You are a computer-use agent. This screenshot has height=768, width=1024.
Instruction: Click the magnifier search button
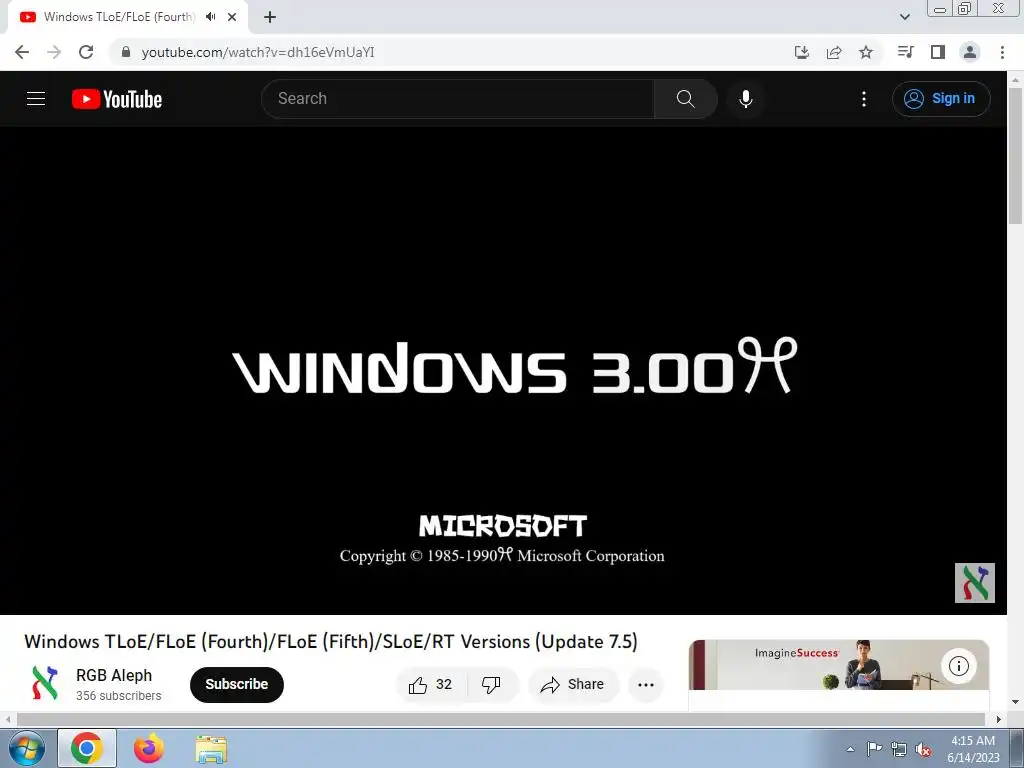pyautogui.click(x=685, y=99)
